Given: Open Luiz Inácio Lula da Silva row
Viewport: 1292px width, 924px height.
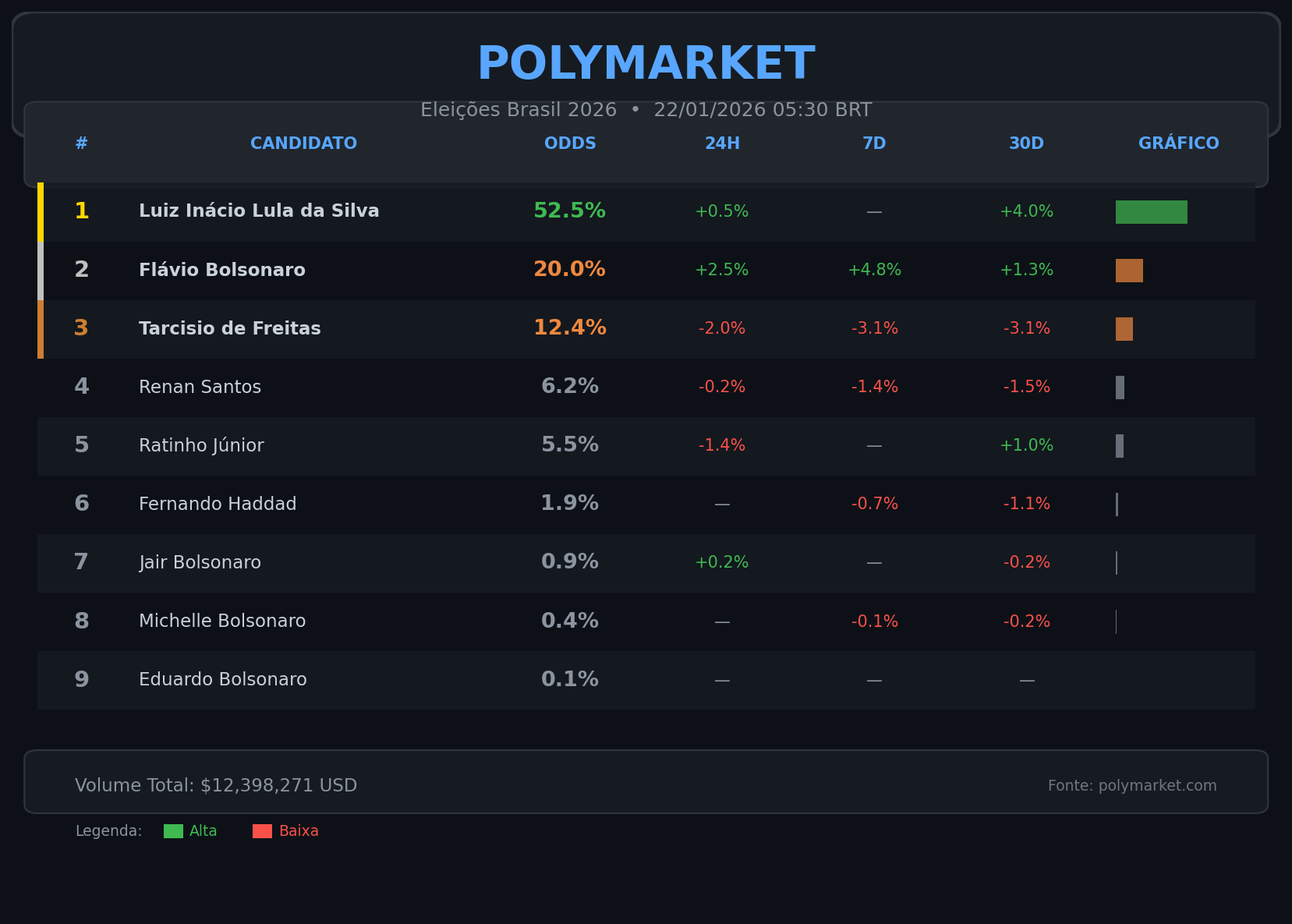Looking at the screenshot, I should [259, 211].
